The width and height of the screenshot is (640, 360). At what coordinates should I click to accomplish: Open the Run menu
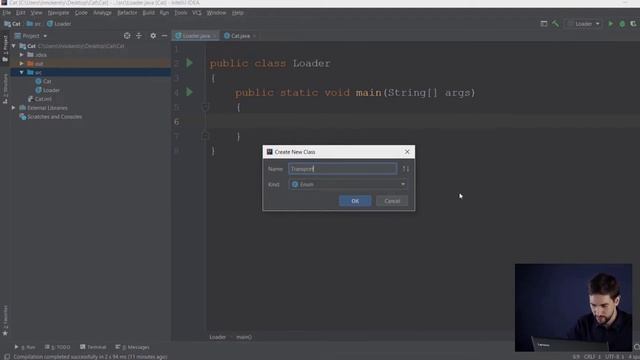(164, 13)
